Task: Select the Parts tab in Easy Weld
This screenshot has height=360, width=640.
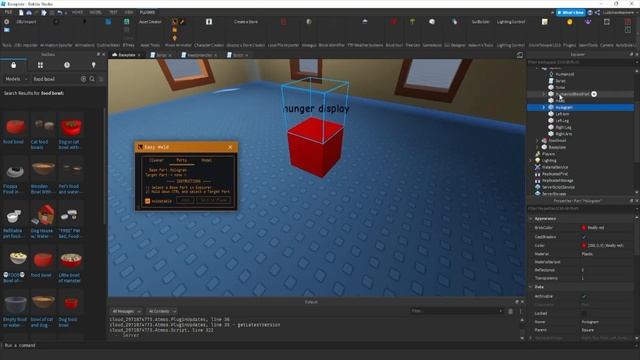Action: click(181, 160)
